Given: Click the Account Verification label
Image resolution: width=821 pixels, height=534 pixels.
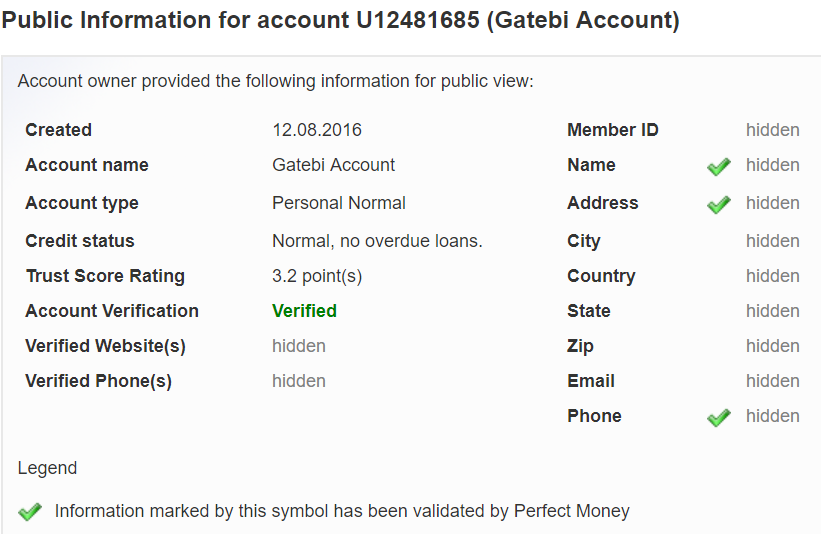Looking at the screenshot, I should (x=112, y=311).
